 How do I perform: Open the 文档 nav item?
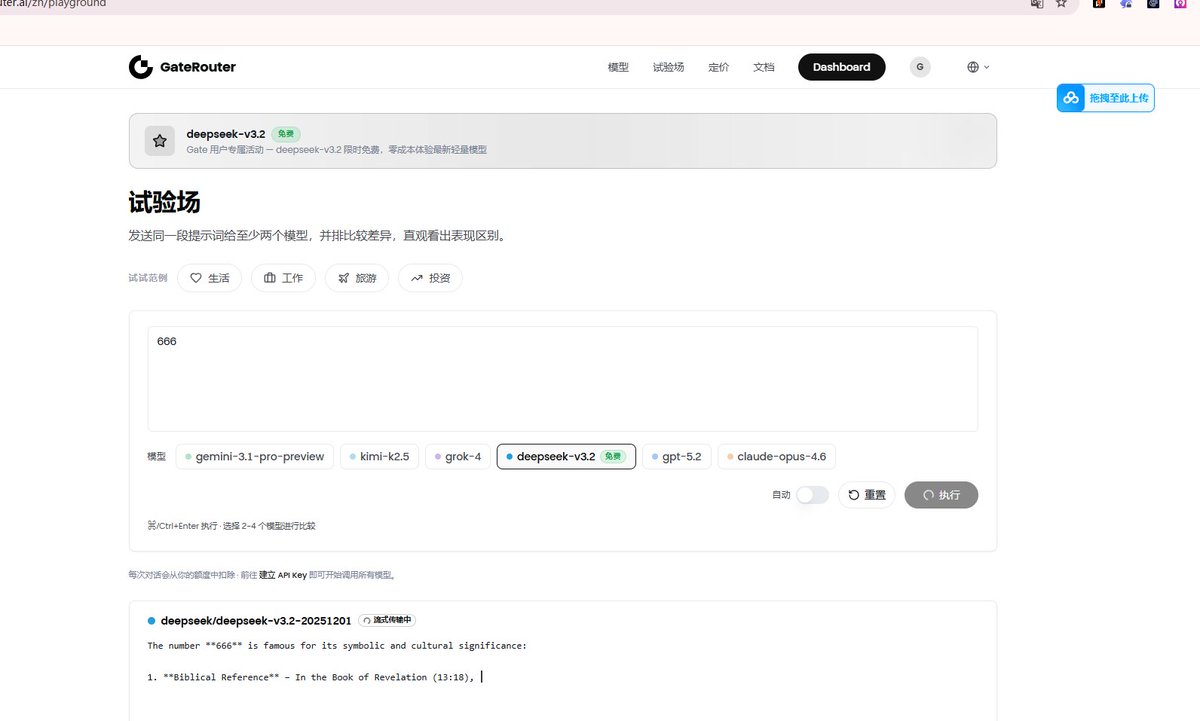[763, 67]
